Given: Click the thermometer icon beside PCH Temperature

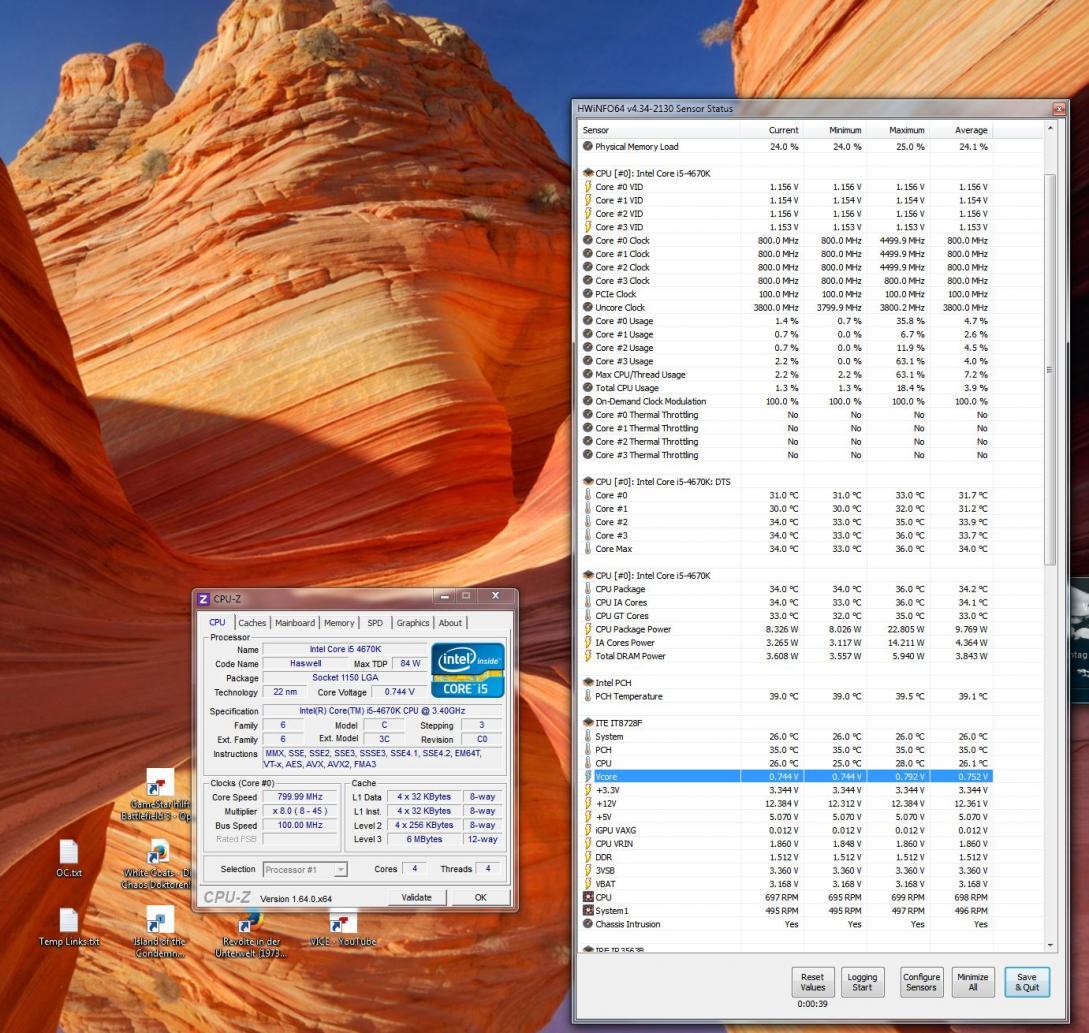Looking at the screenshot, I should coord(588,696).
